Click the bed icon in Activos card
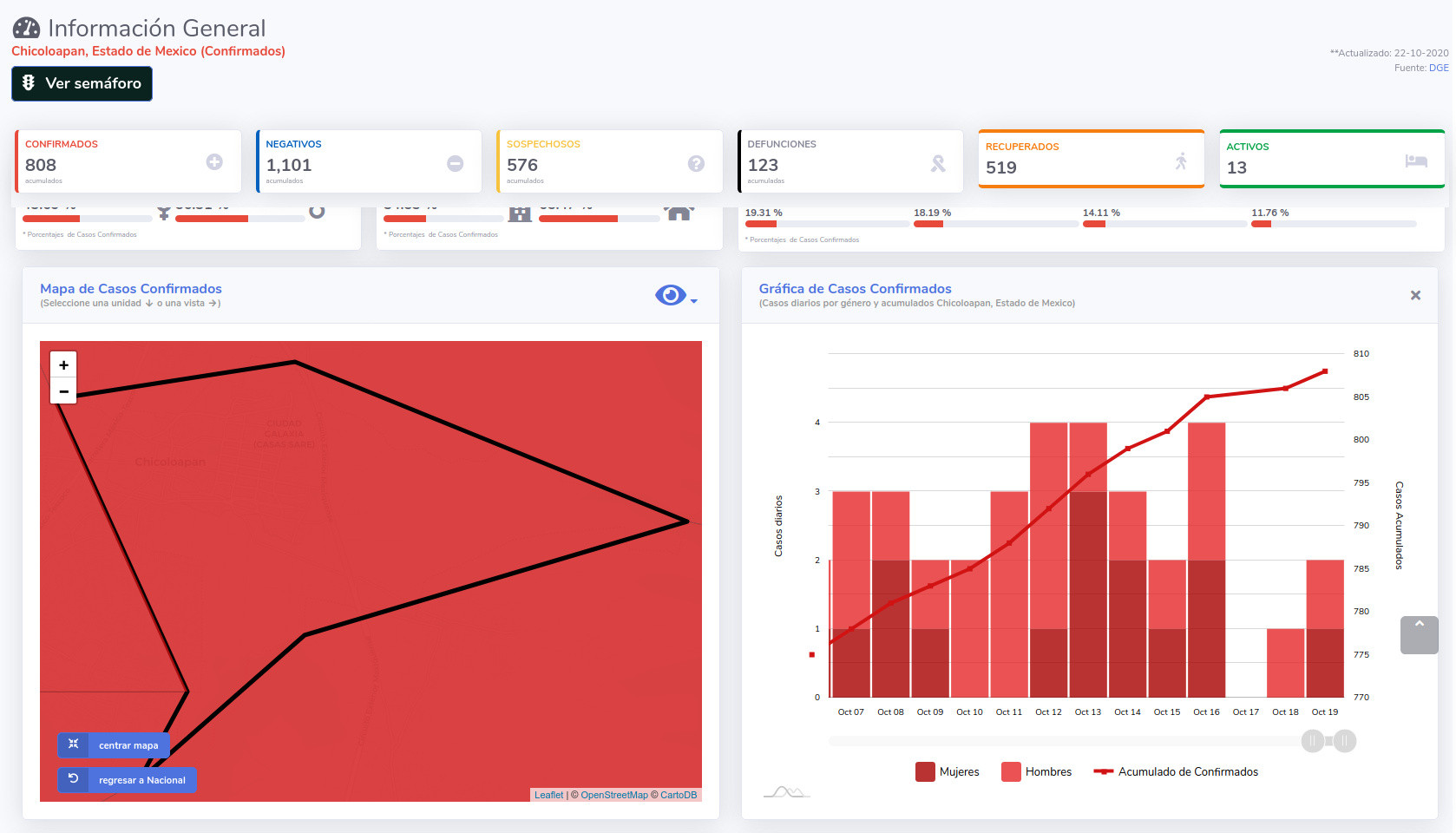Screen dimensions: 1456x833 (x=1416, y=161)
